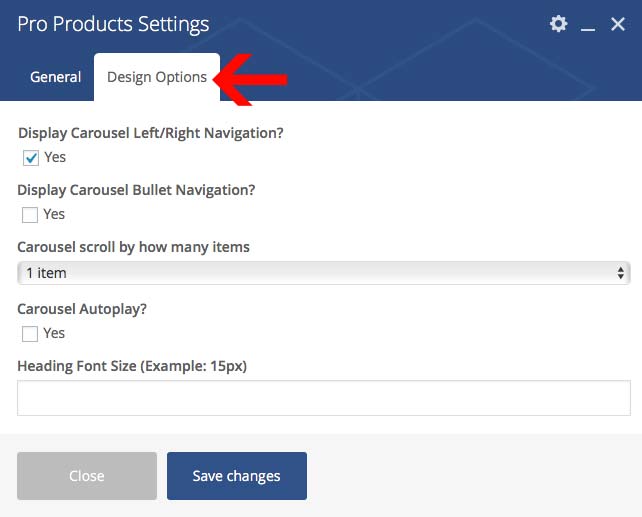Click the Close button
Viewport: 642px width, 517px height.
tap(87, 476)
